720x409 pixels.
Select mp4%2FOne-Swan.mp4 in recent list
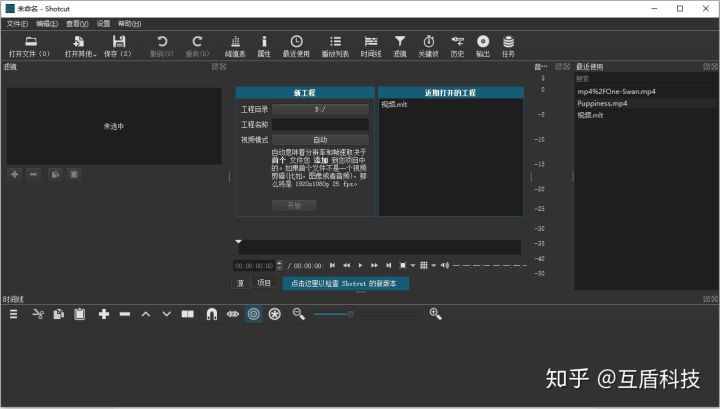[616, 91]
